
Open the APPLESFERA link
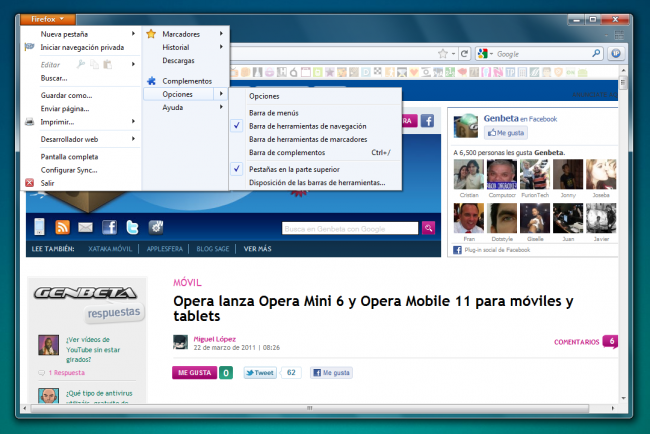tap(165, 249)
